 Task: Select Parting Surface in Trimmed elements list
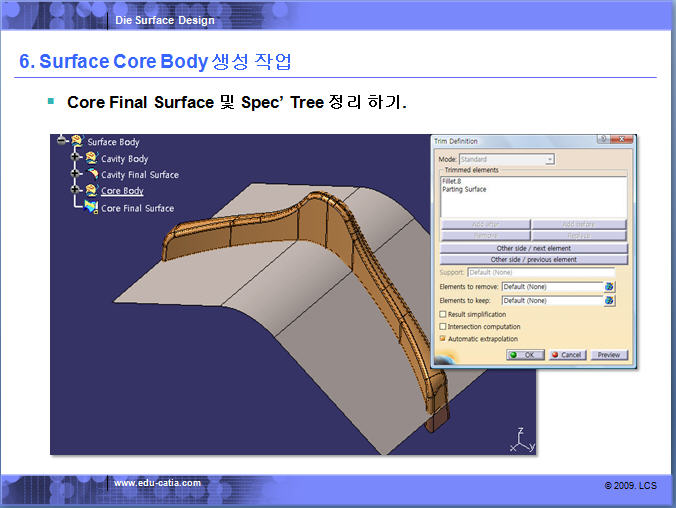tap(464, 189)
